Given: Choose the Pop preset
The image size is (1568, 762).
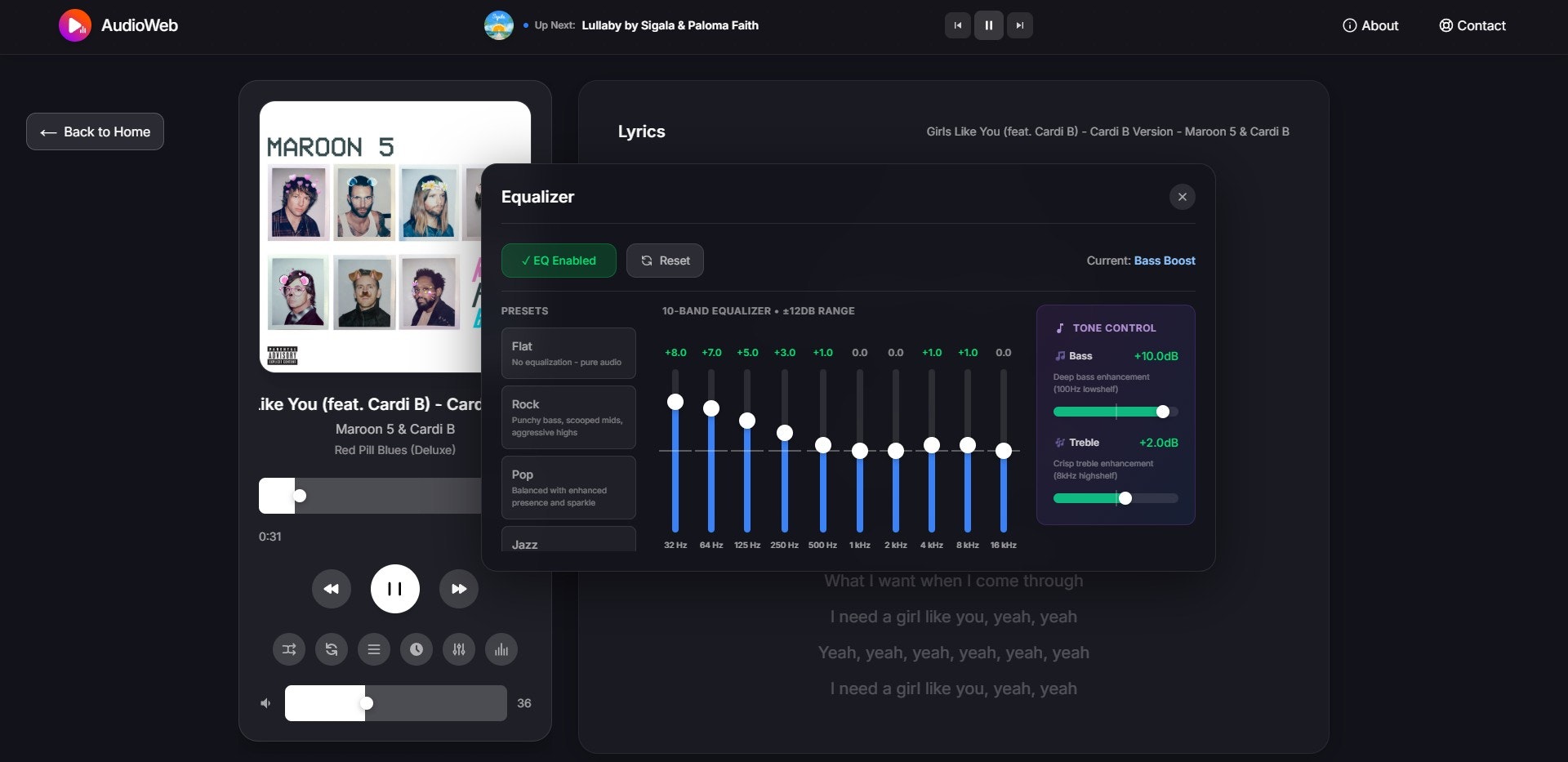Looking at the screenshot, I should tap(568, 488).
